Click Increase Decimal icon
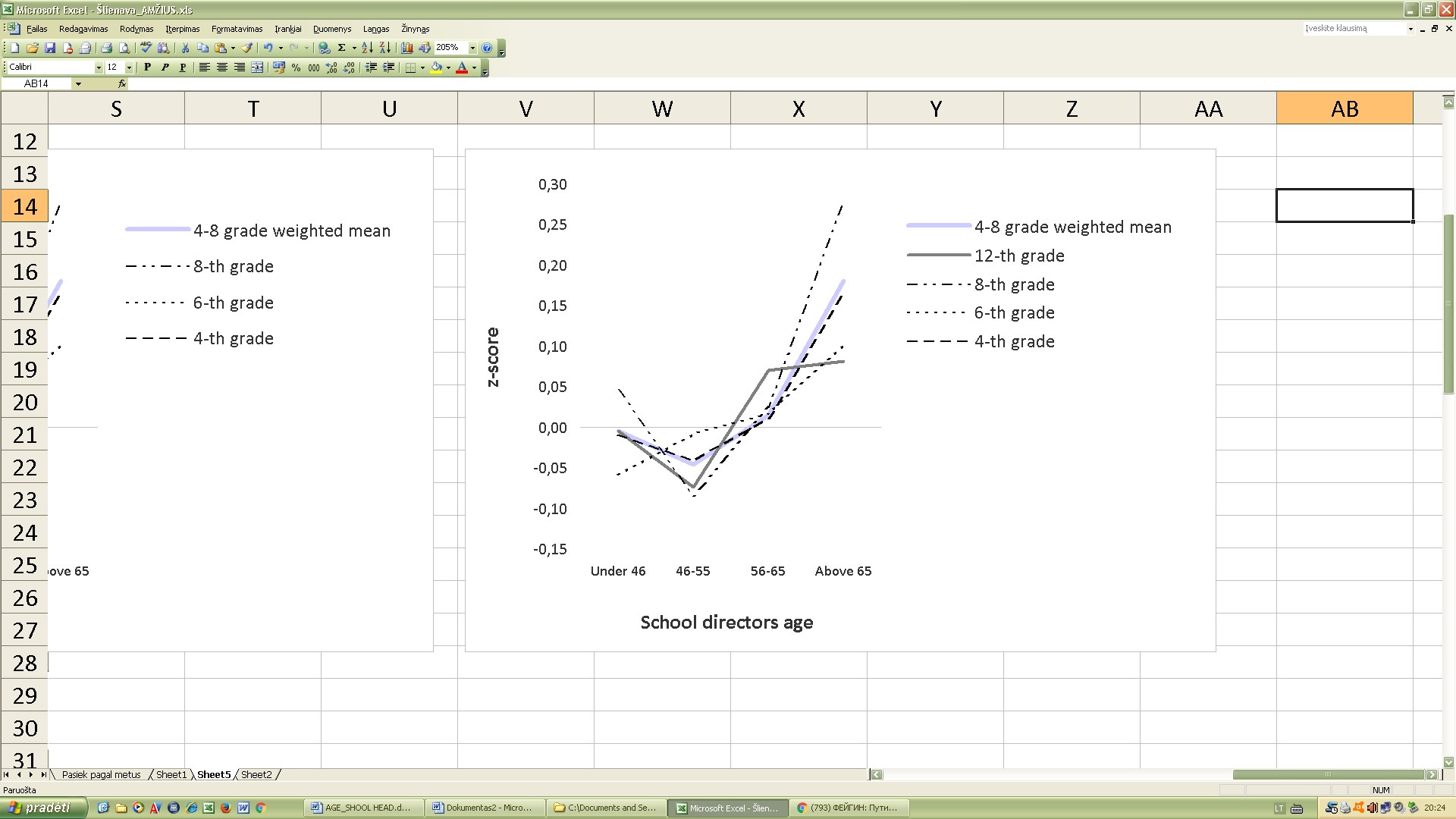1456x819 pixels. (x=331, y=67)
